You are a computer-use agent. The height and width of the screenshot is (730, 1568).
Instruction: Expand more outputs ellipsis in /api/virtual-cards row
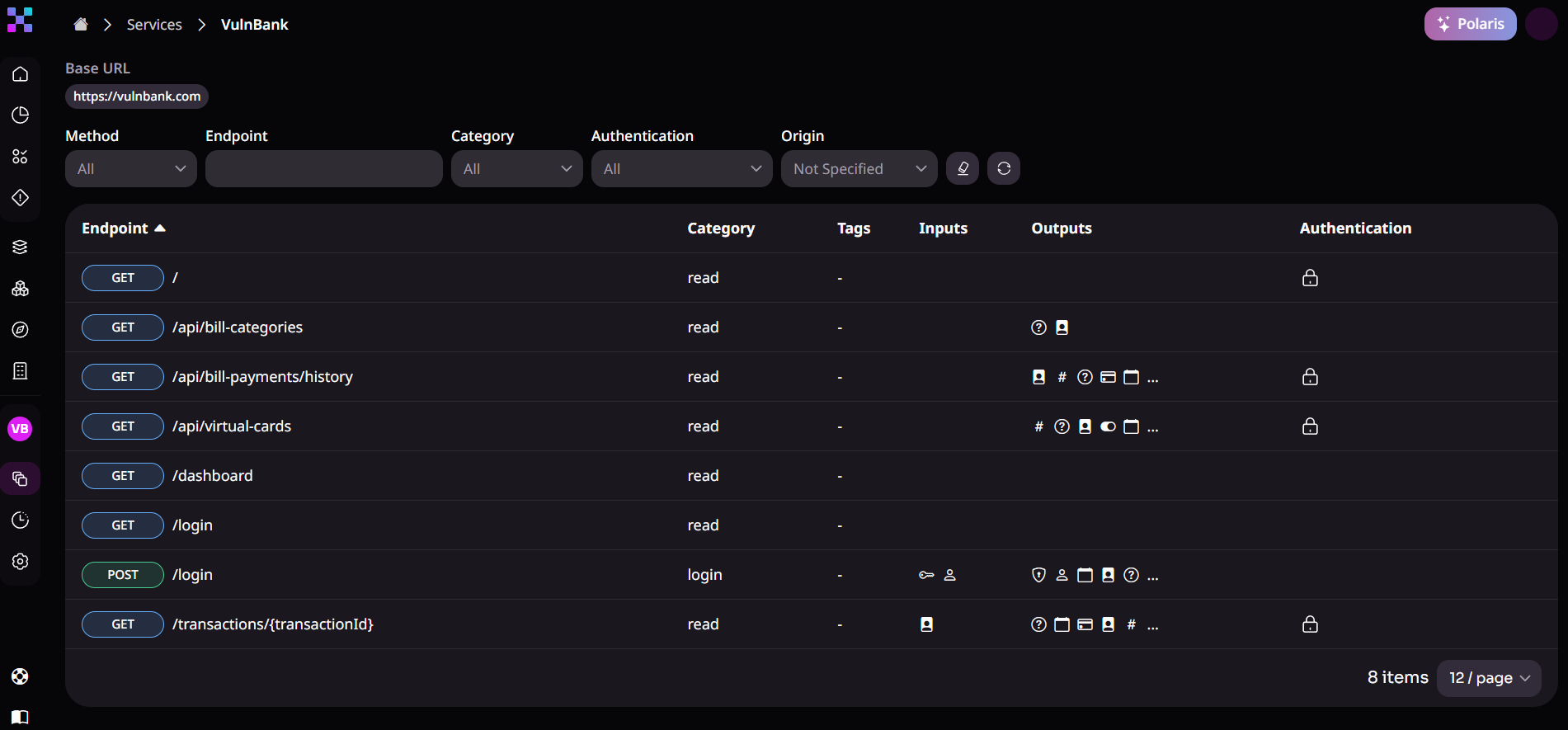pyautogui.click(x=1153, y=428)
